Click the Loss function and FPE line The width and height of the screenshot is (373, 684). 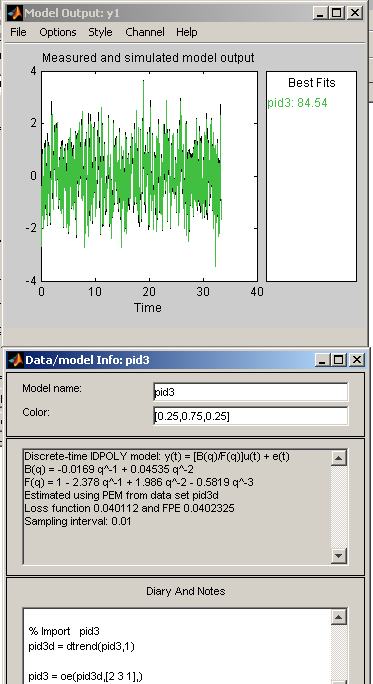pos(129,508)
